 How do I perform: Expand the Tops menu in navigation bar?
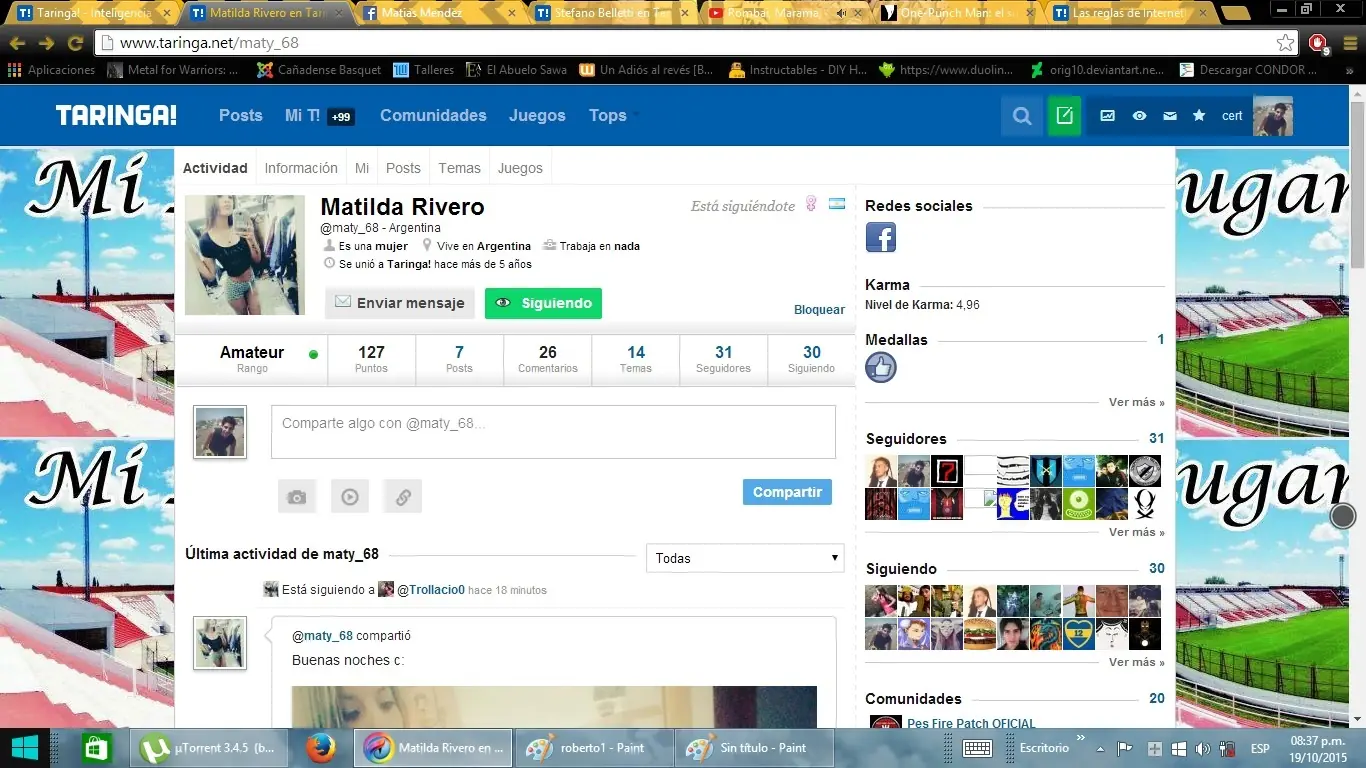[612, 116]
